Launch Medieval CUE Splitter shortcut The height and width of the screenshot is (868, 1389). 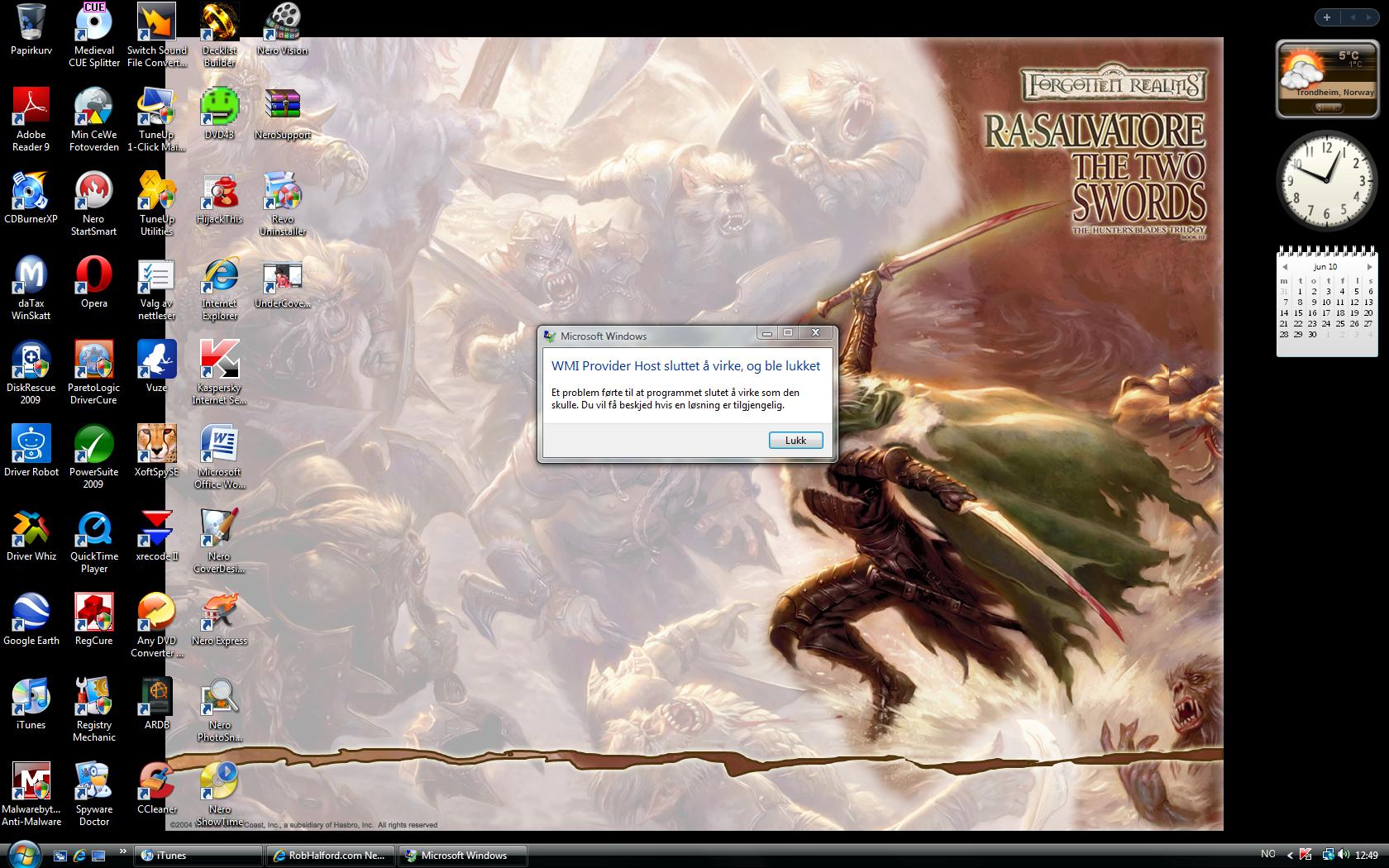tap(93, 35)
